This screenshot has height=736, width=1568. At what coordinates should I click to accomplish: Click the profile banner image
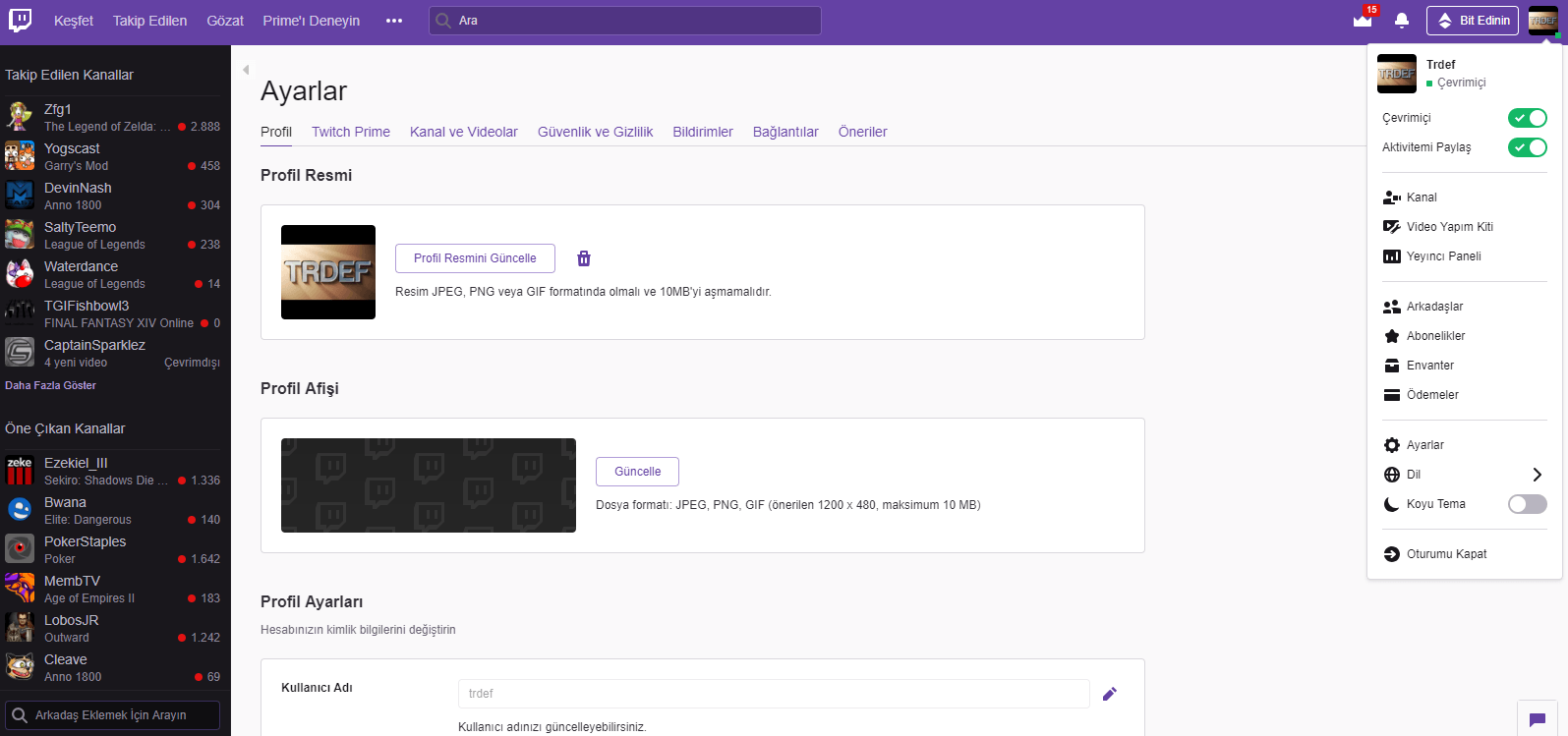point(429,485)
